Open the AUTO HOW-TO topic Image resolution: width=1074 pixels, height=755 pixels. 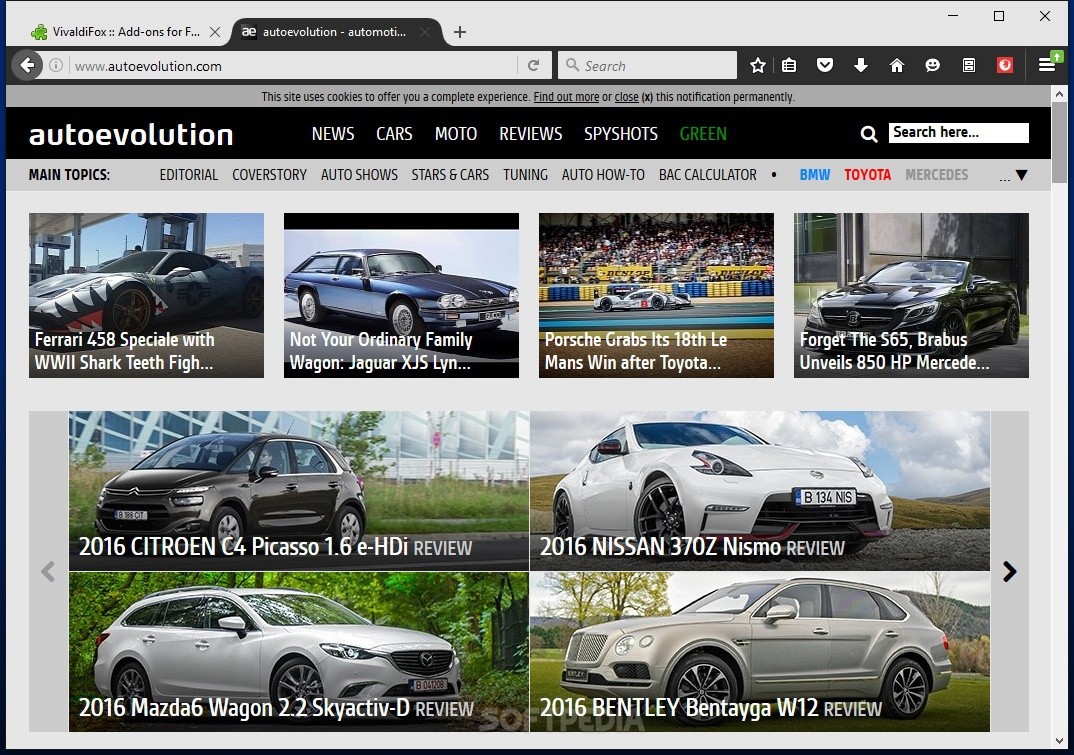[x=603, y=175]
